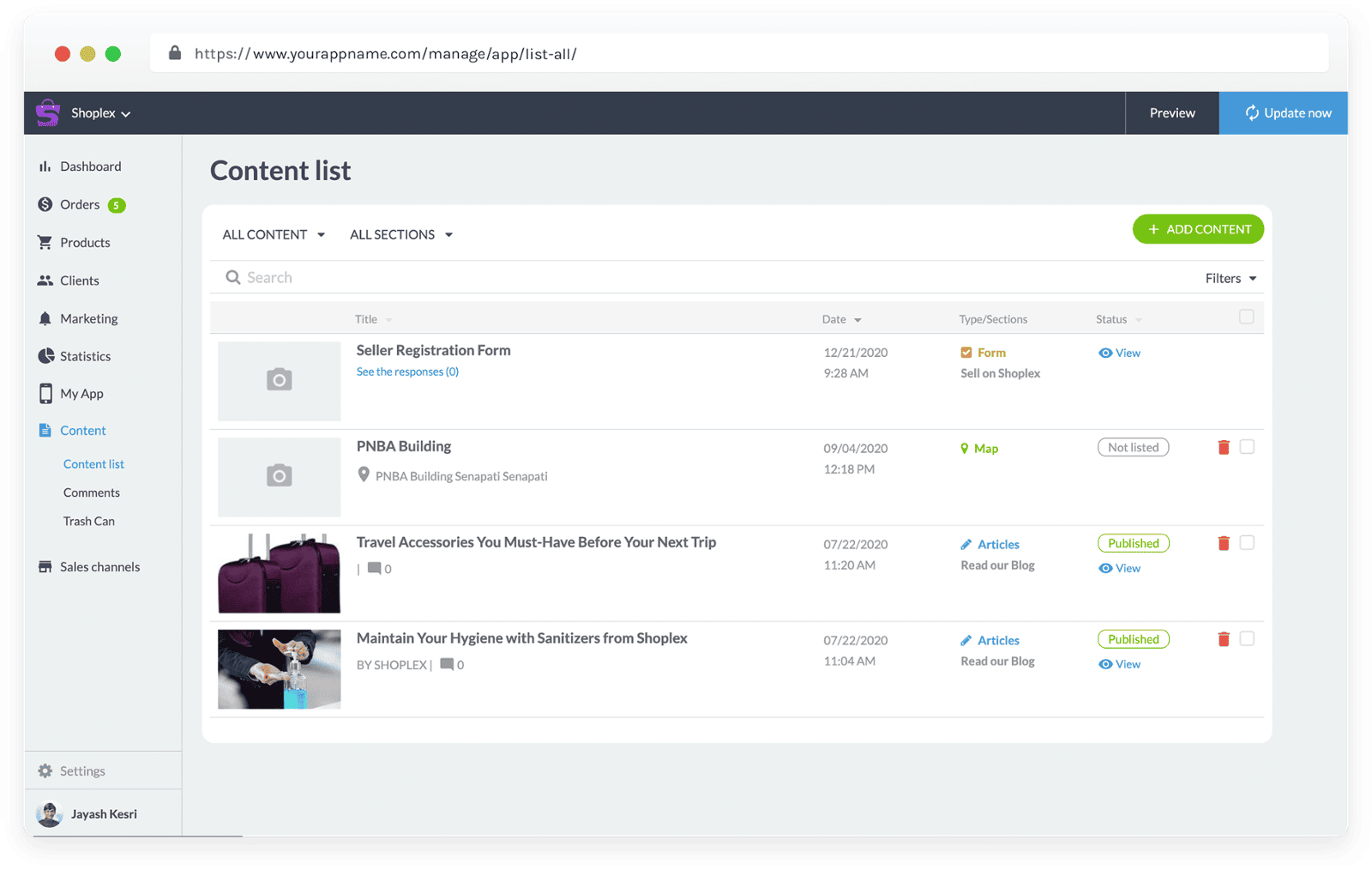1372x870 pixels.
Task: Click the Clients icon in sidebar
Action: click(45, 280)
